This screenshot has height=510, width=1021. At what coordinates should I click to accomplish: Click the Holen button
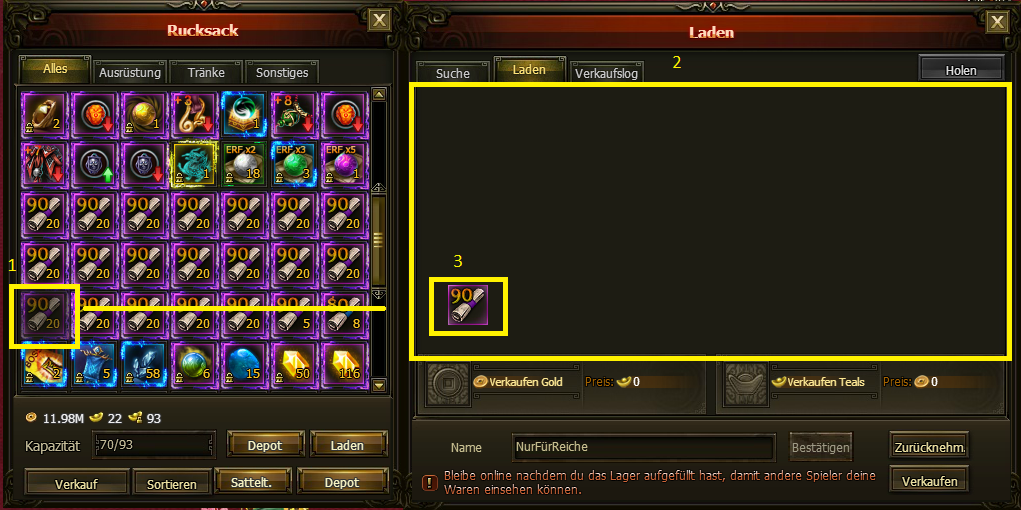[960, 70]
